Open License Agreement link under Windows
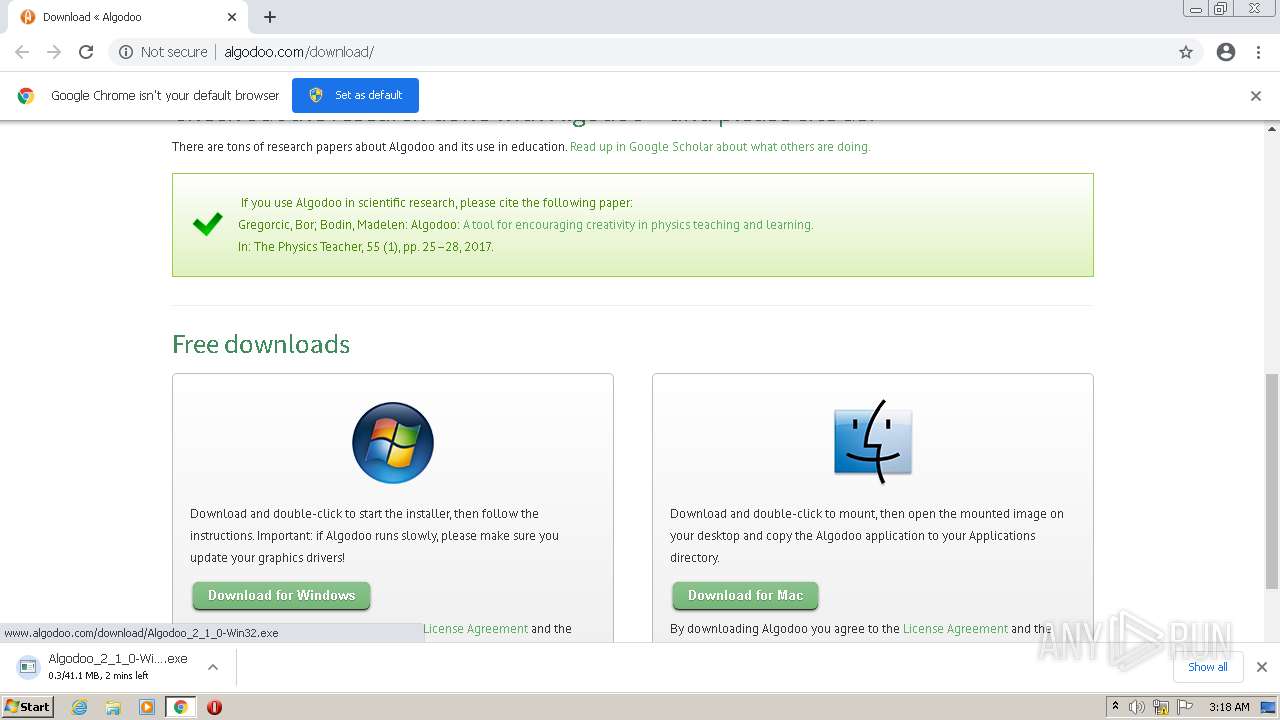The height and width of the screenshot is (720, 1280). tap(475, 629)
